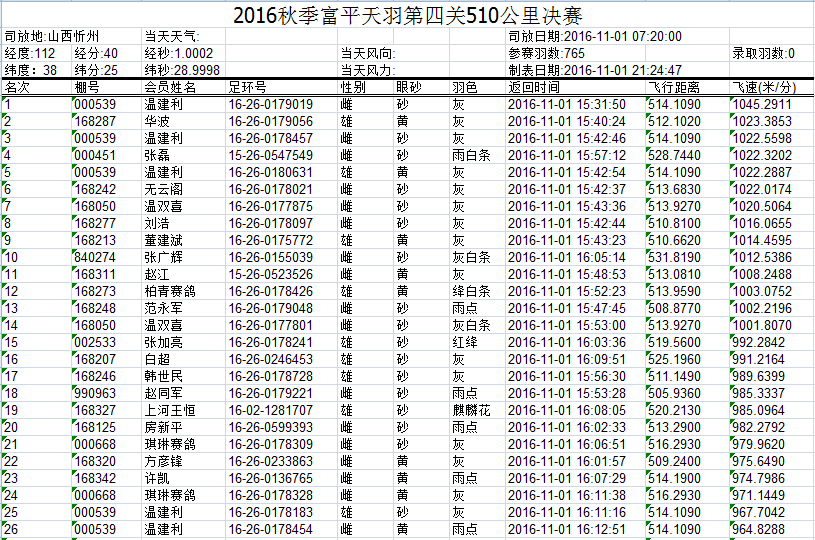This screenshot has height=540, width=815.
Task: Select the 飞速(米/分) column header
Action: [x=764, y=87]
